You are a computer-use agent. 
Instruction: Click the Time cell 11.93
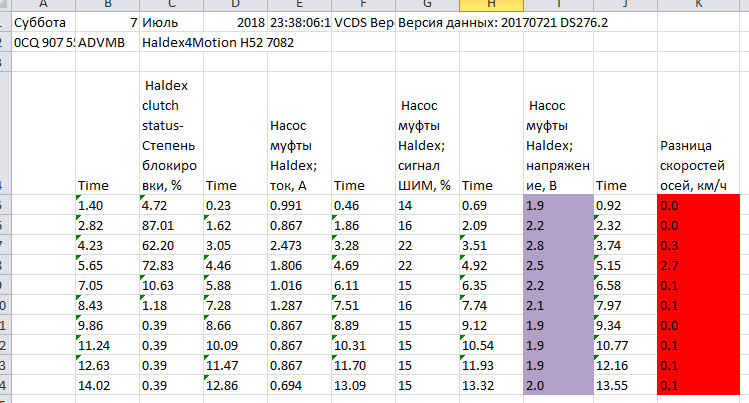pyautogui.click(x=492, y=365)
